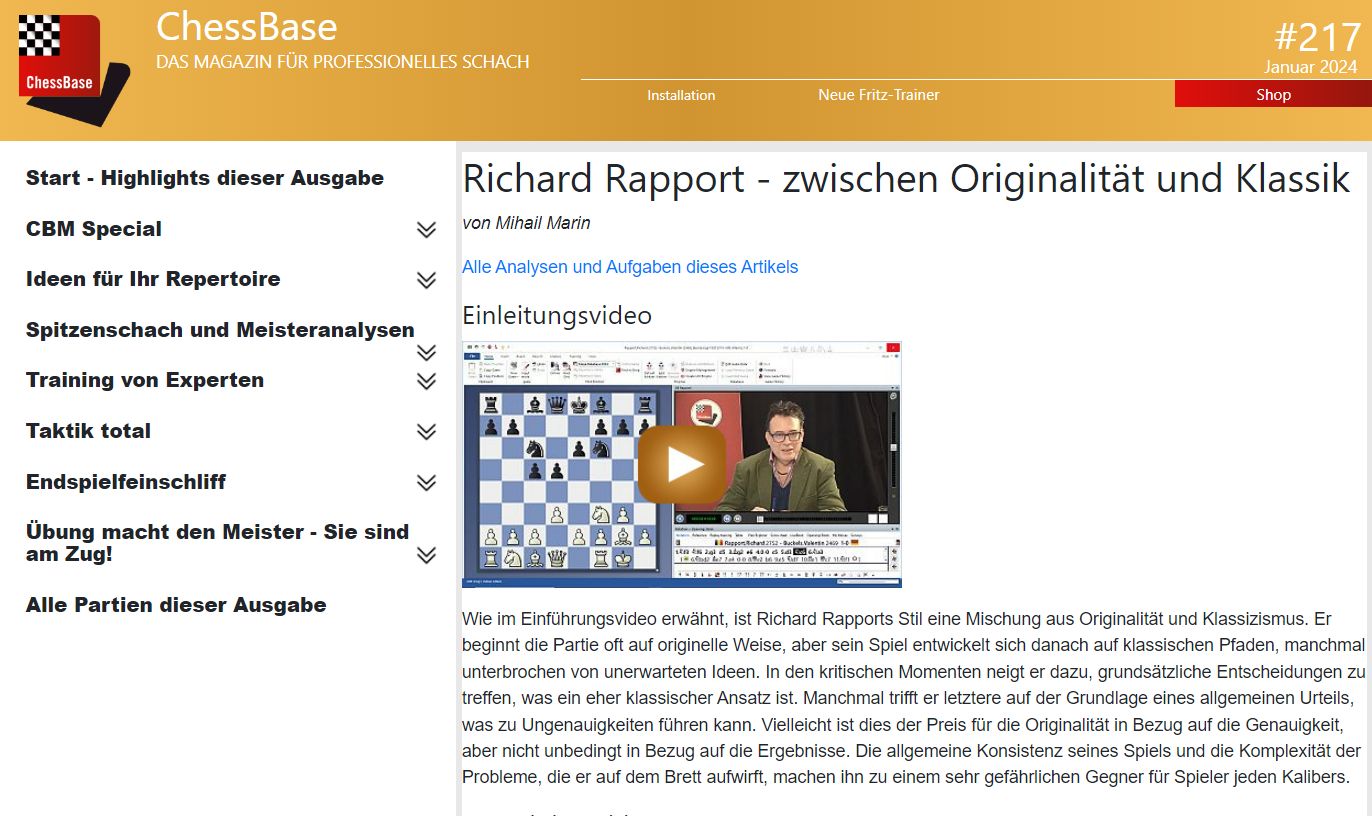Open the red Shop tab

(x=1273, y=95)
